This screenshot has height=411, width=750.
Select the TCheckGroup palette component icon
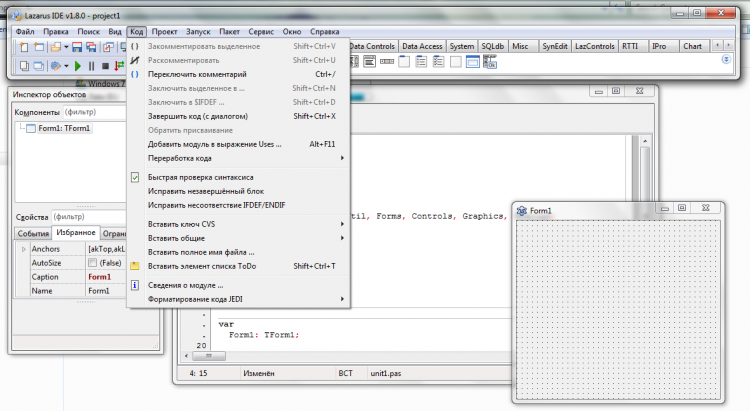point(438,62)
